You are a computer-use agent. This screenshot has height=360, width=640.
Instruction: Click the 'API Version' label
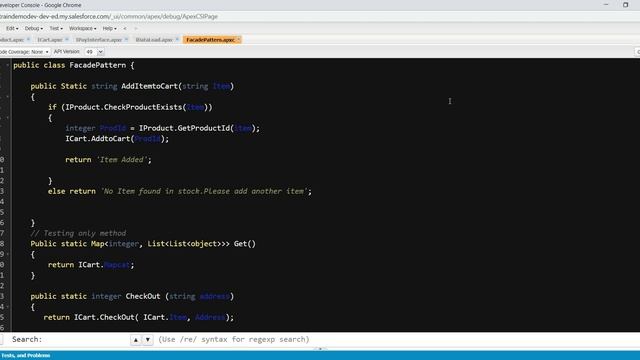pyautogui.click(x=67, y=52)
